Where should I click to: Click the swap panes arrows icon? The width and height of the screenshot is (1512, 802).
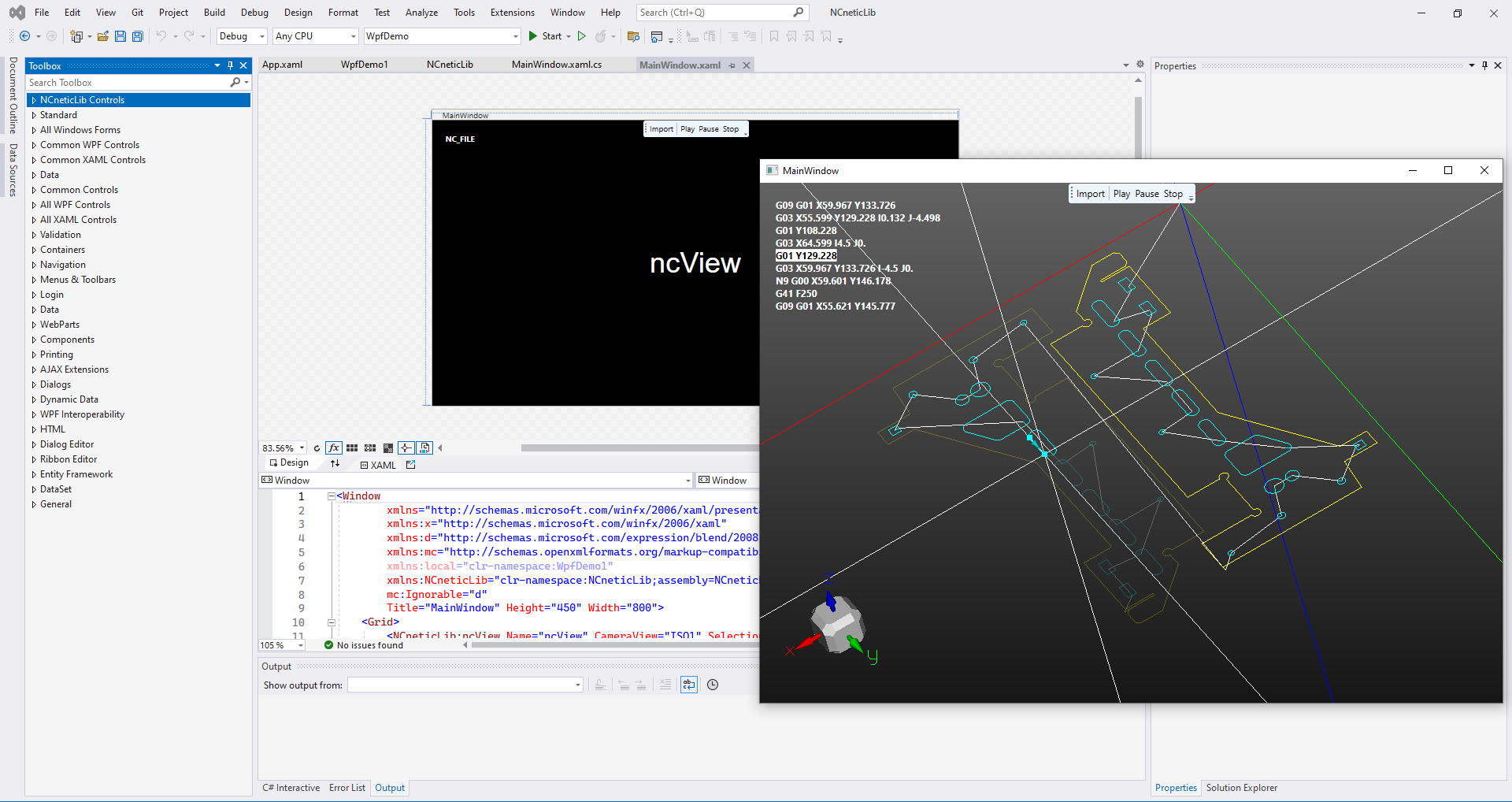(x=335, y=463)
